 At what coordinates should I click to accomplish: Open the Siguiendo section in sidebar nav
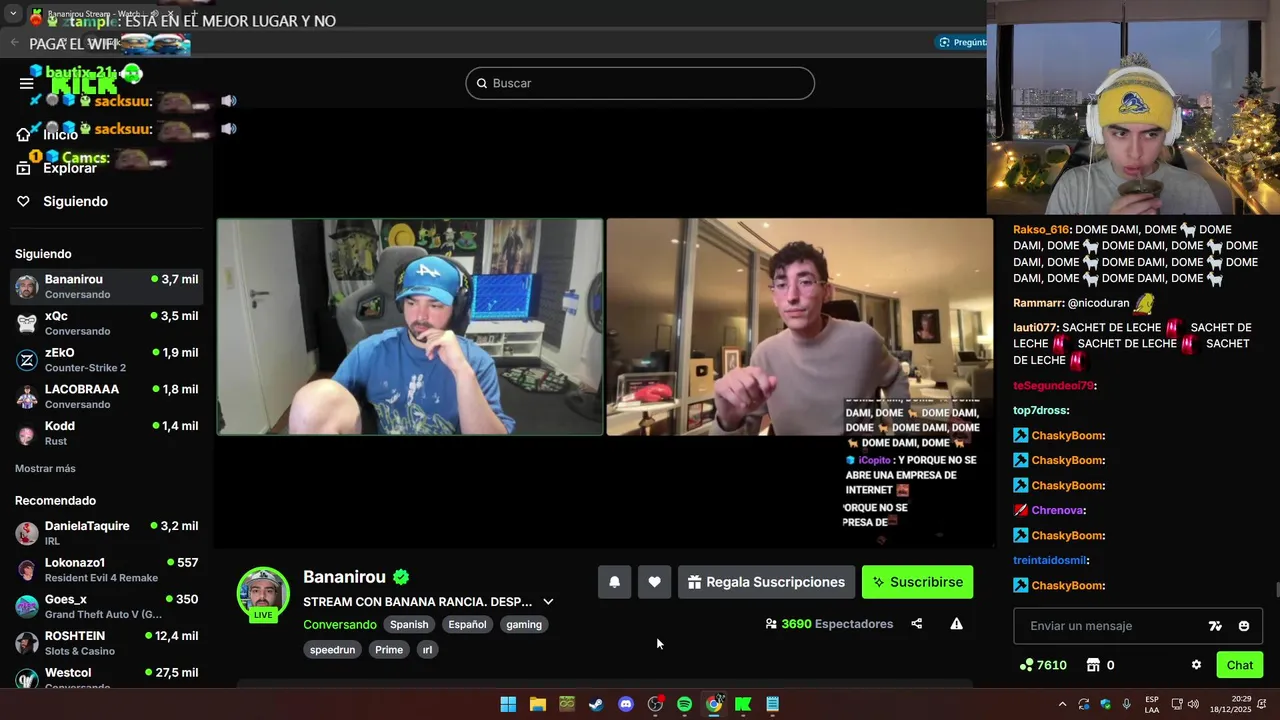pos(62,201)
